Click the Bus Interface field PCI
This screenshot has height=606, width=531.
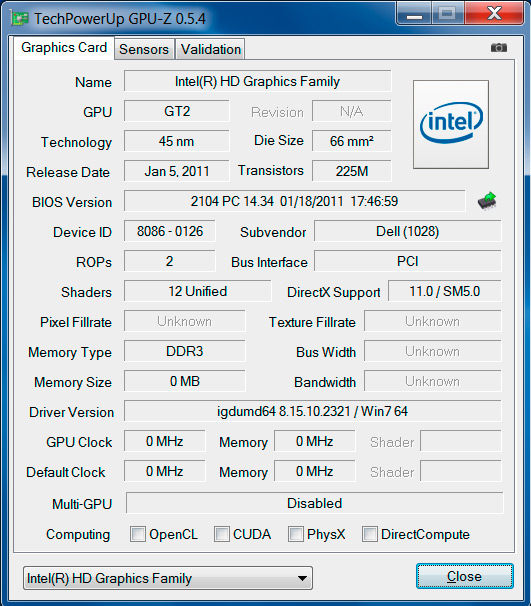click(x=408, y=261)
